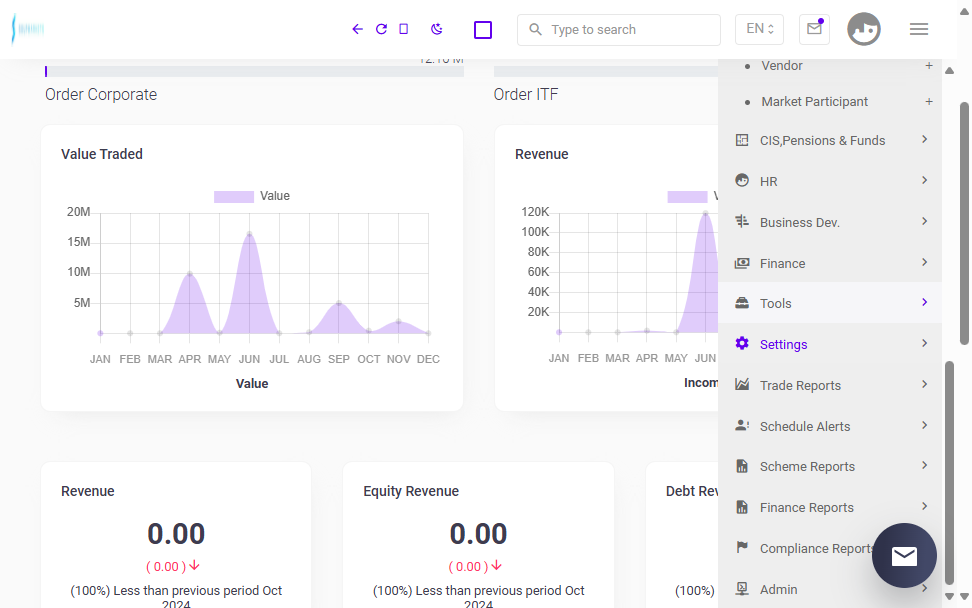Click the Trade Reports chart icon
Screen dimensions: 972x608
(741, 384)
